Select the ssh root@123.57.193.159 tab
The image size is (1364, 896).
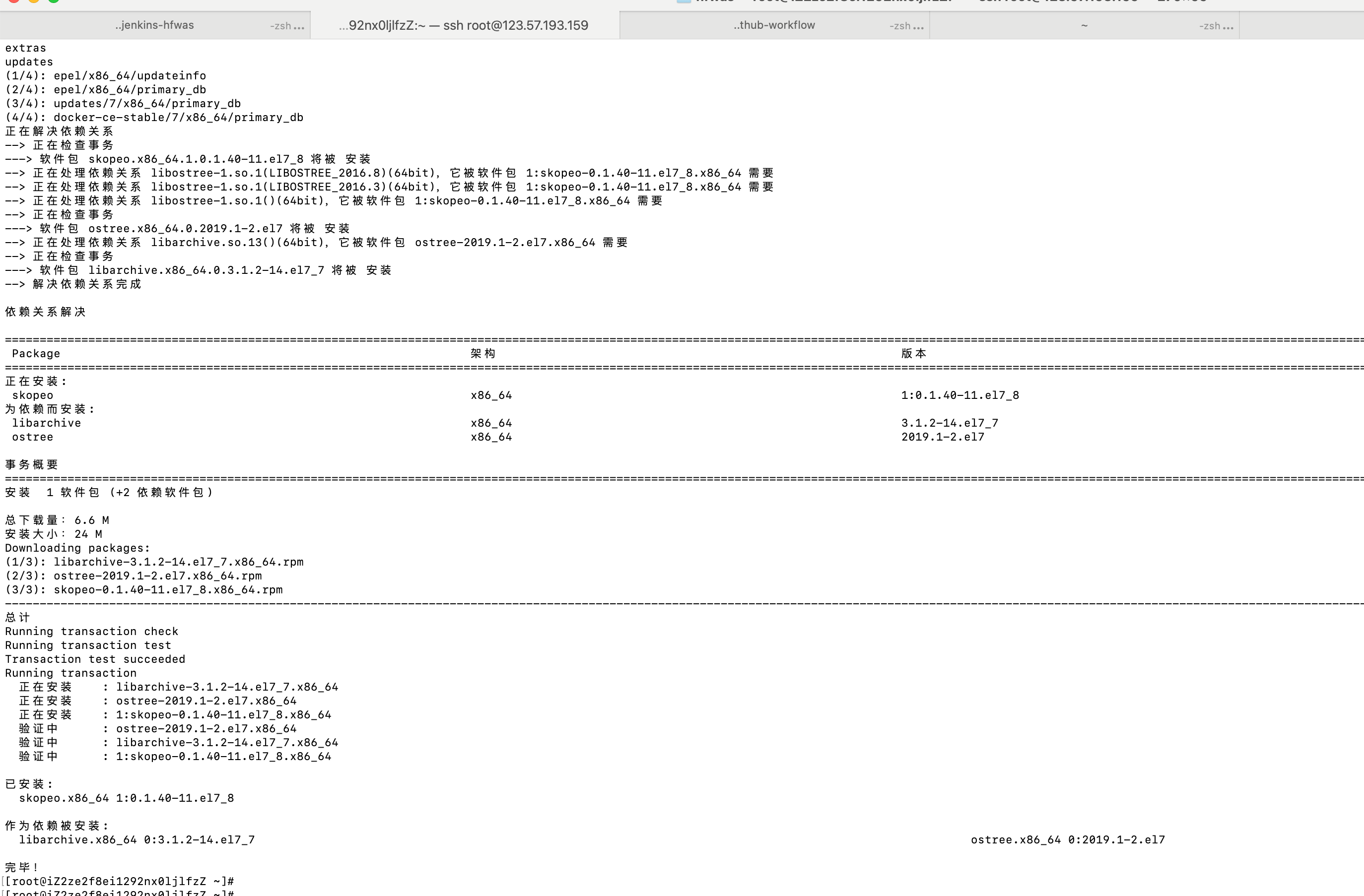[x=464, y=25]
